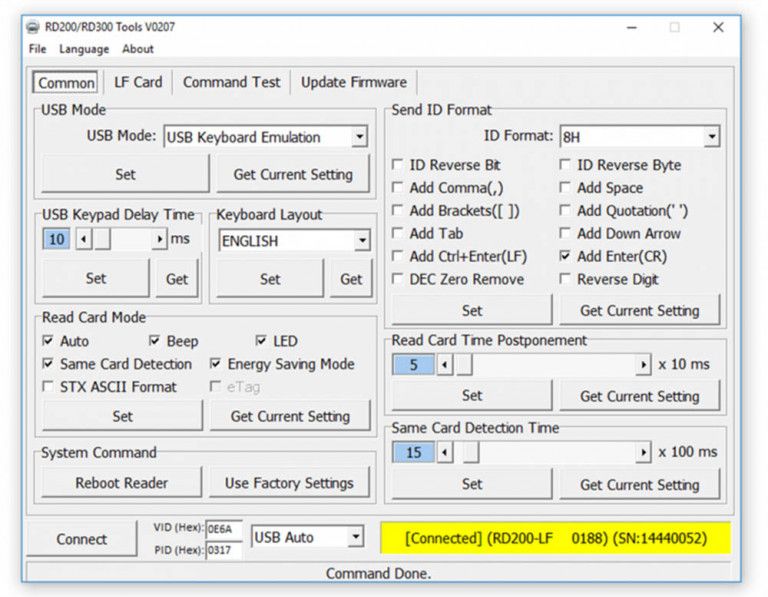Click the VID (Hex) input field
This screenshot has height=597, width=768.
tap(223, 528)
